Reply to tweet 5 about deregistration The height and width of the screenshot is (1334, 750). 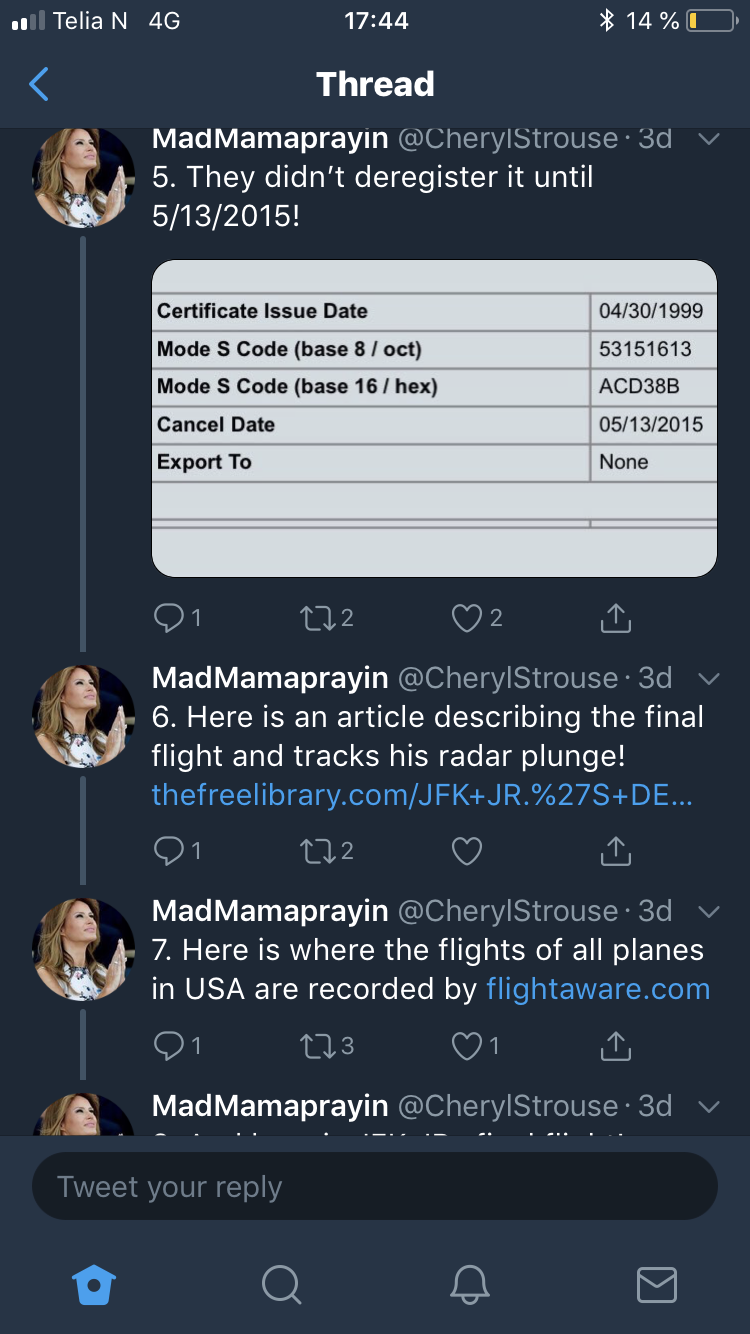(168, 619)
